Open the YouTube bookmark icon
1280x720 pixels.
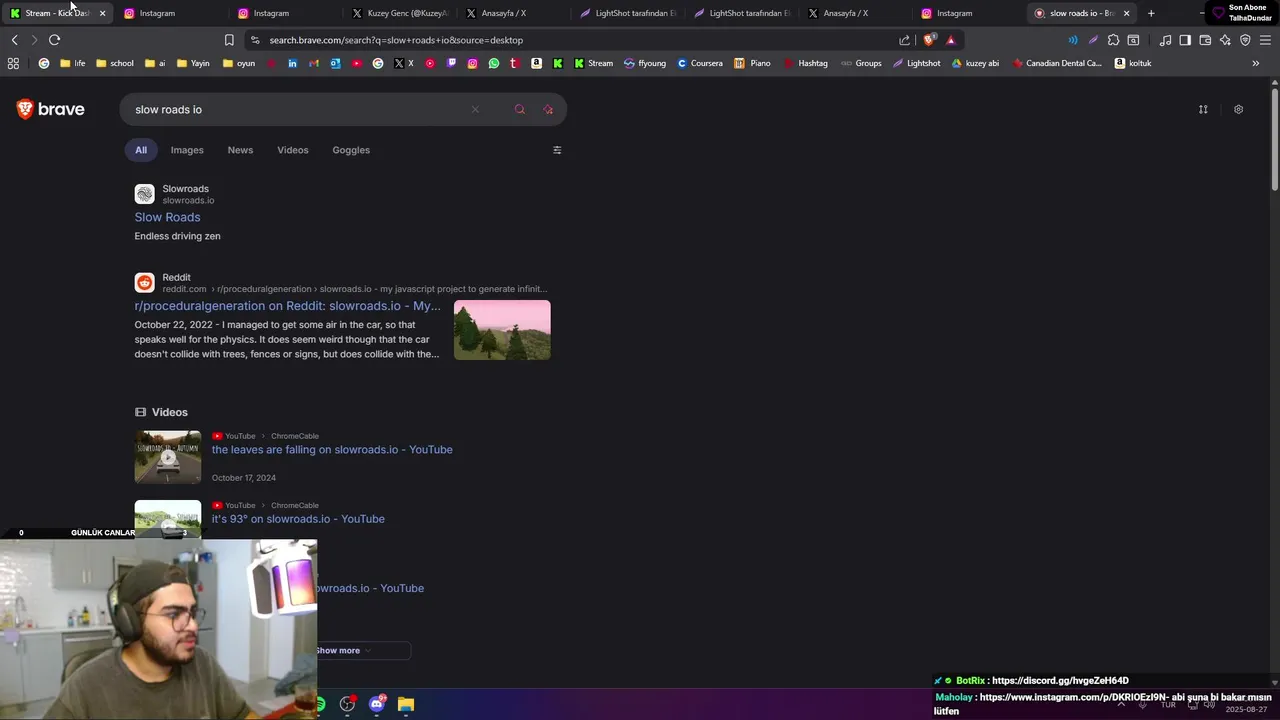356,63
